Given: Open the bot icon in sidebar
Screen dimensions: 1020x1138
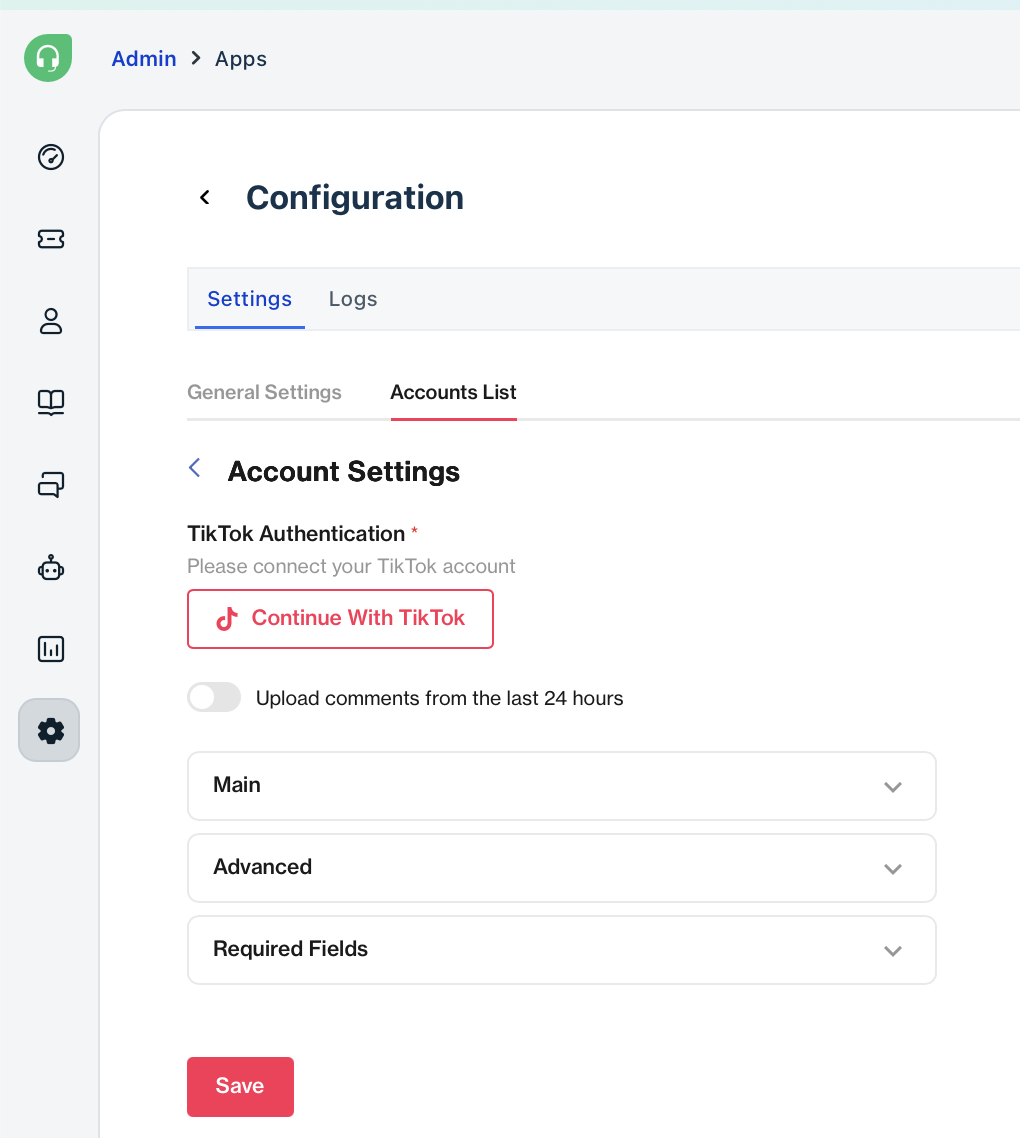Looking at the screenshot, I should click(51, 567).
